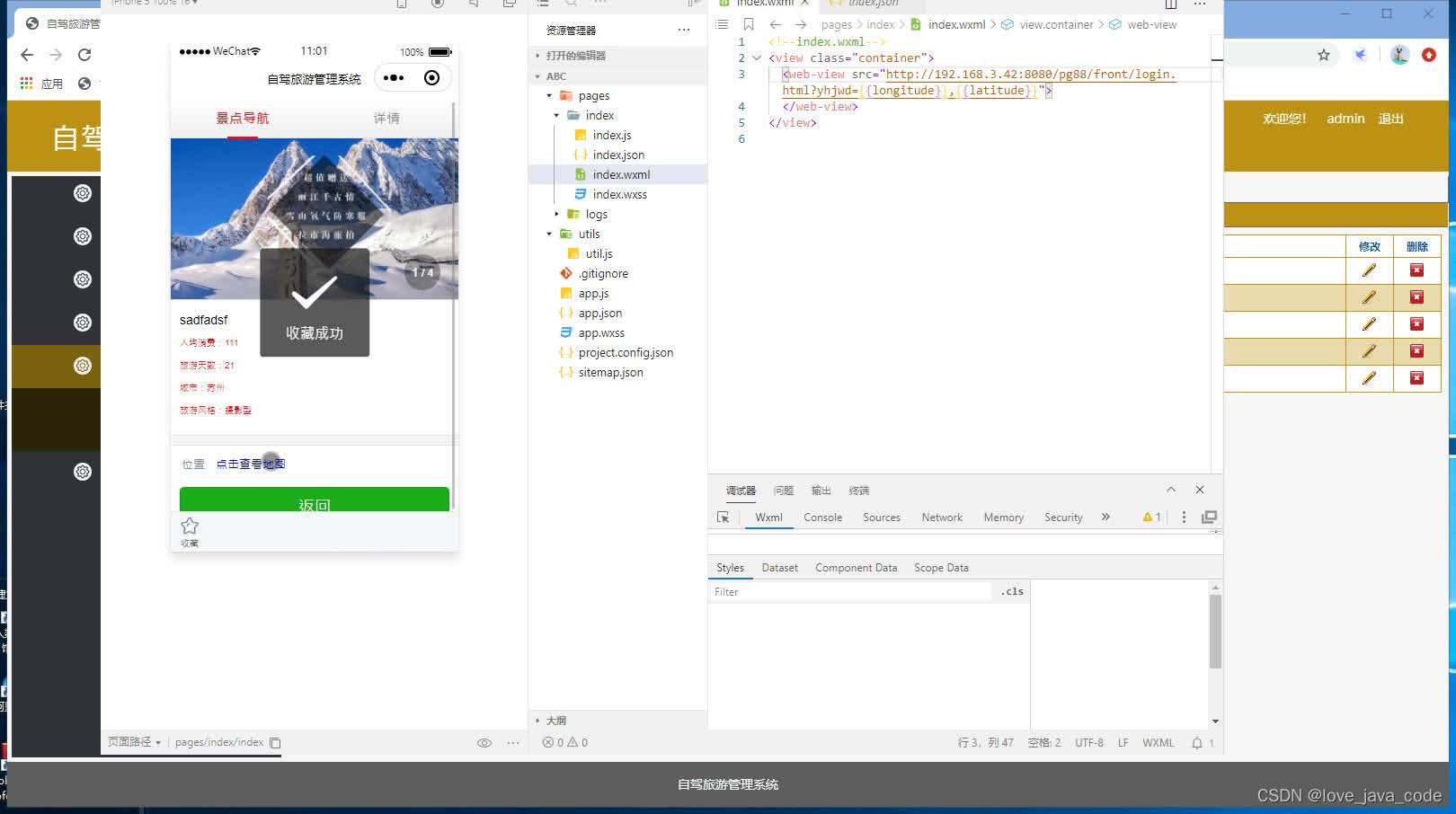Open index.js in the file tree
This screenshot has width=1456, height=814.
pos(611,135)
